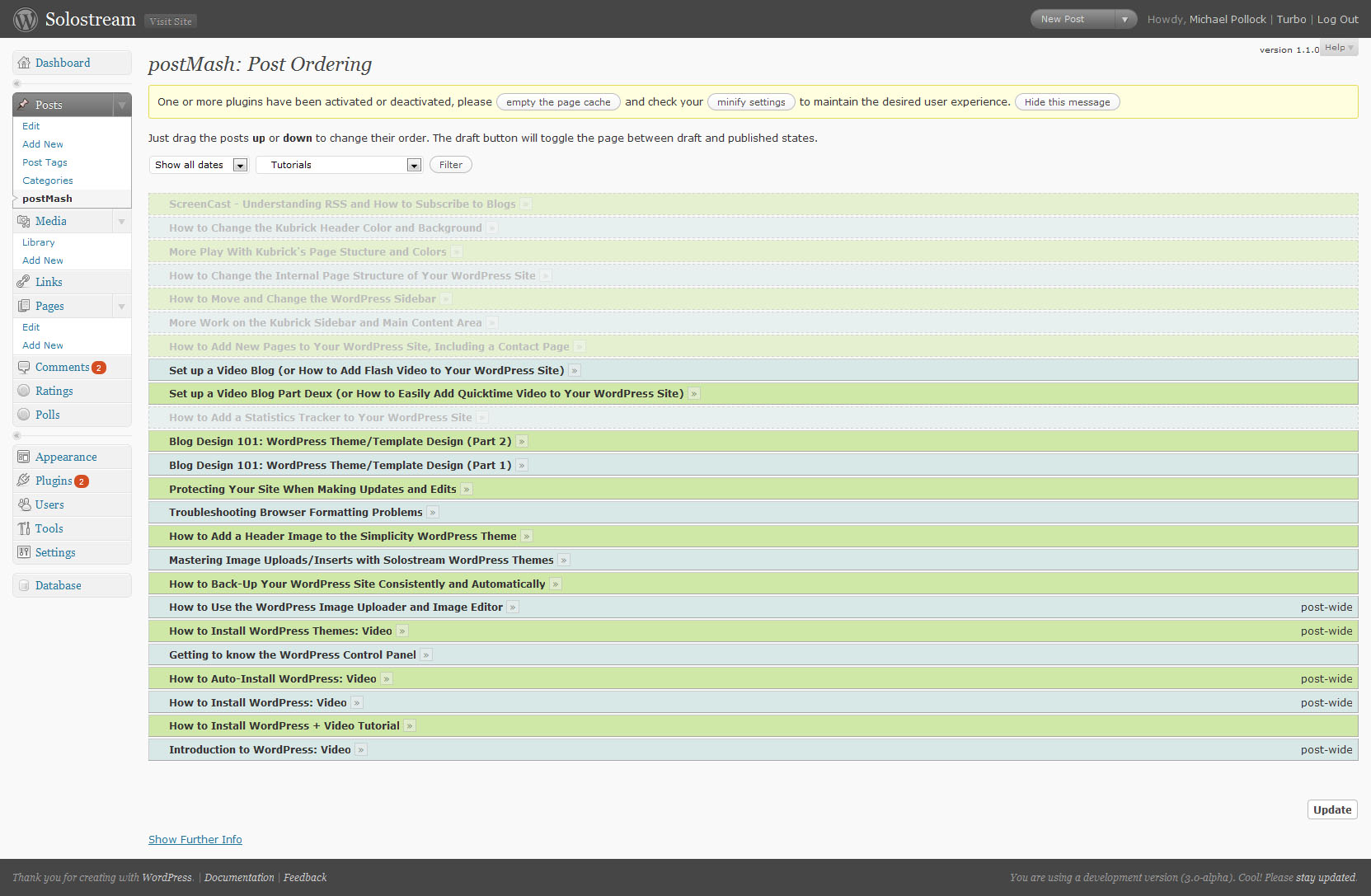Click the Database menu icon
This screenshot has width=1371, height=896.
tap(24, 585)
